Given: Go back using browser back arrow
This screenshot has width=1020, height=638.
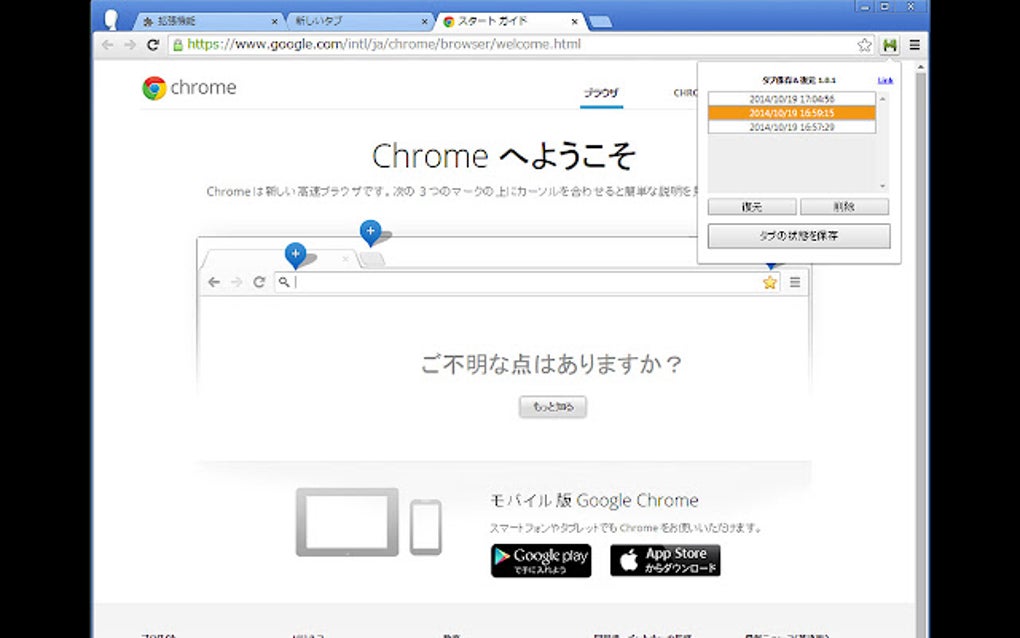Looking at the screenshot, I should pos(107,45).
